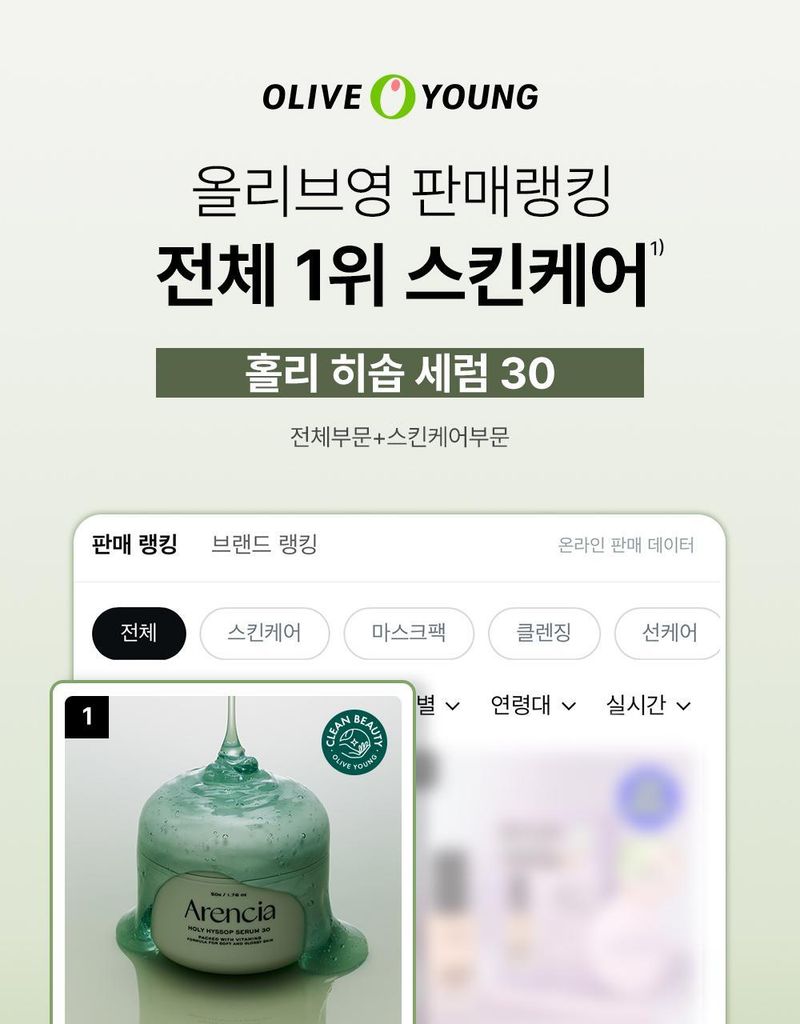Click the Olive Young green olive logo
800x1024 pixels.
tap(392, 97)
